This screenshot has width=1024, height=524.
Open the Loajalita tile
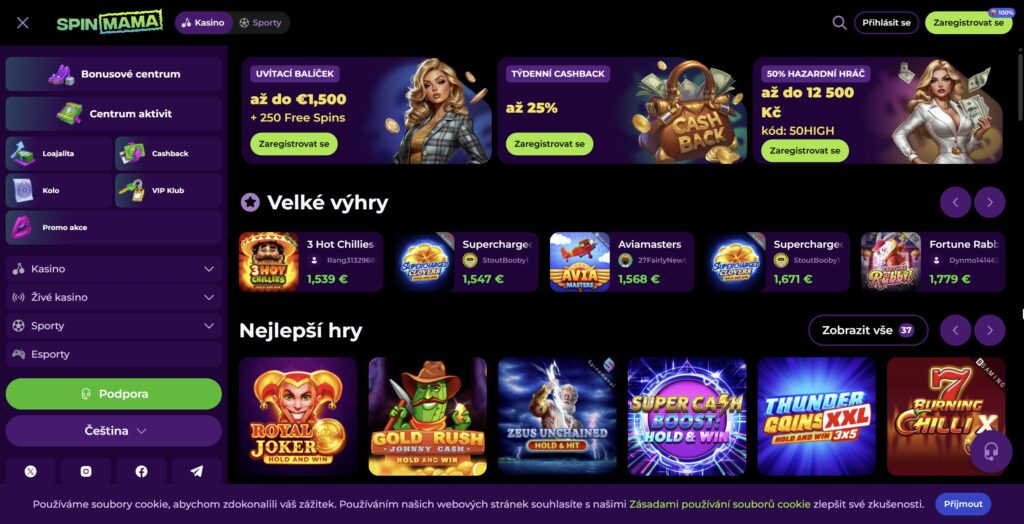pyautogui.click(x=59, y=154)
